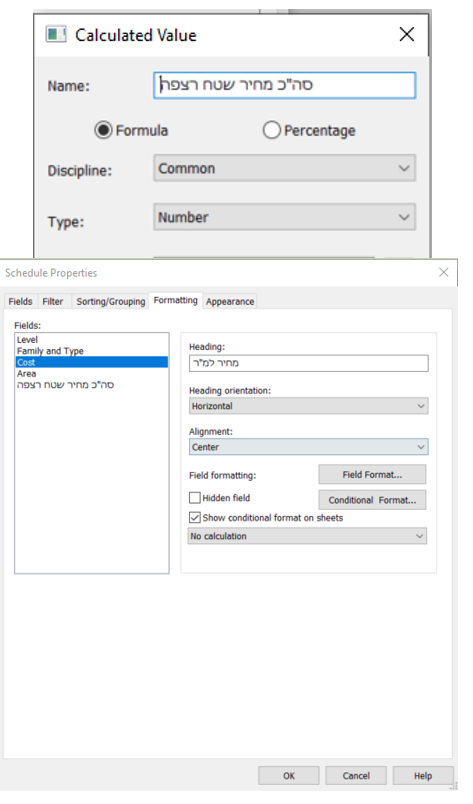Viewport: 473px width, 804px height.
Task: Select the Formula radio button
Action: (103, 130)
